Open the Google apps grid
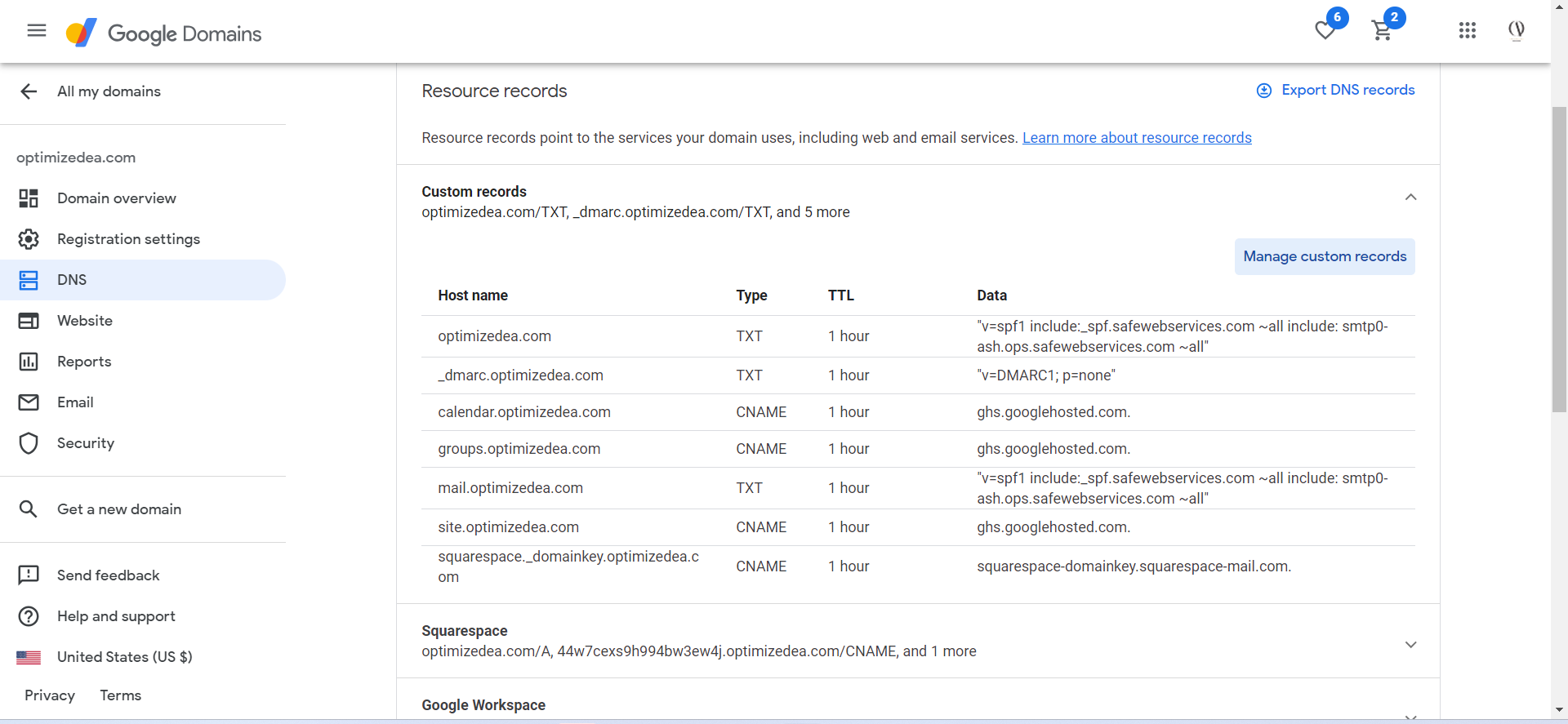 click(1468, 31)
